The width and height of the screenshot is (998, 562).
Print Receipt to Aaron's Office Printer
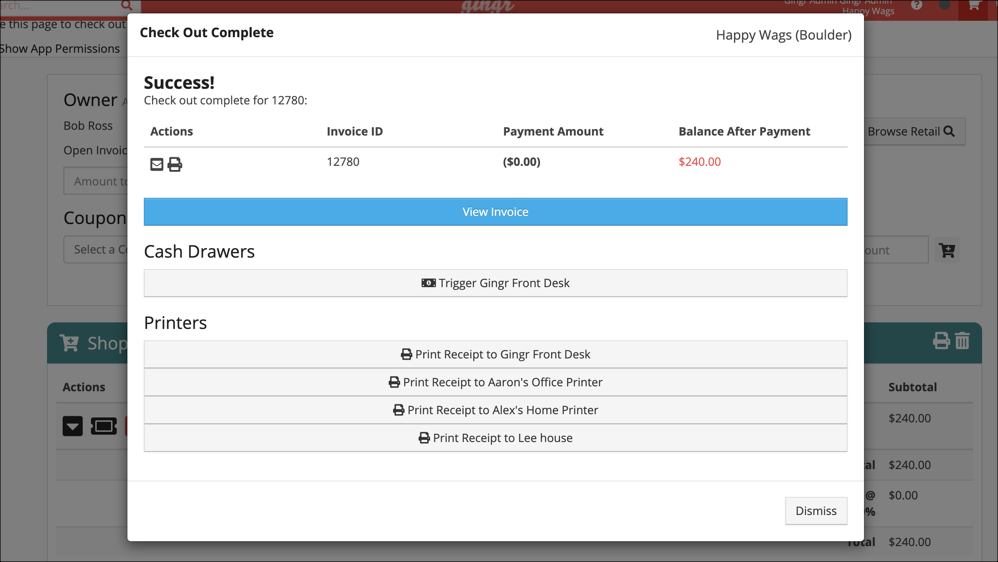[x=495, y=383]
